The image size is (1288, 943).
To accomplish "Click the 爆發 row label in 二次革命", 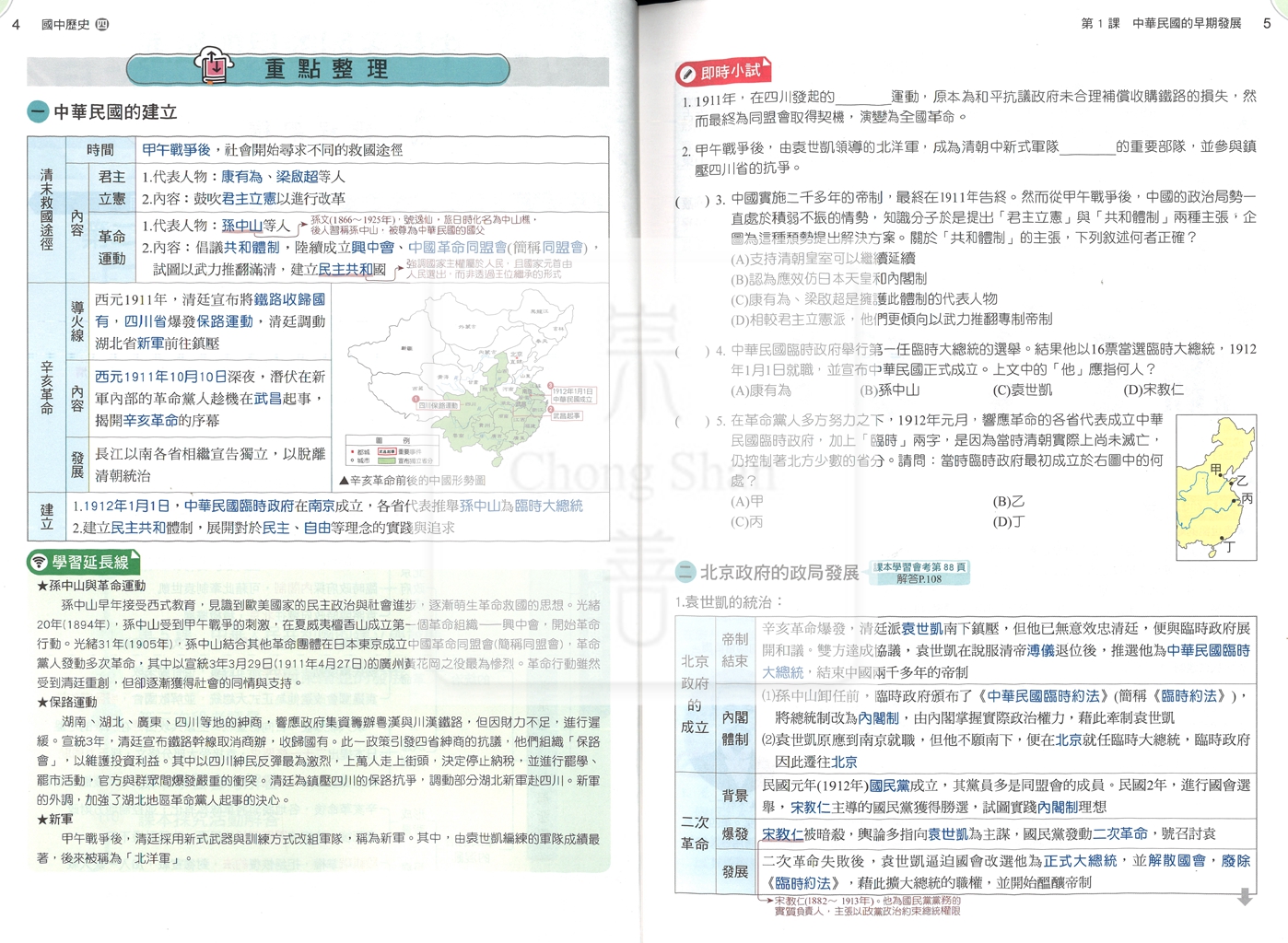I will tap(735, 834).
